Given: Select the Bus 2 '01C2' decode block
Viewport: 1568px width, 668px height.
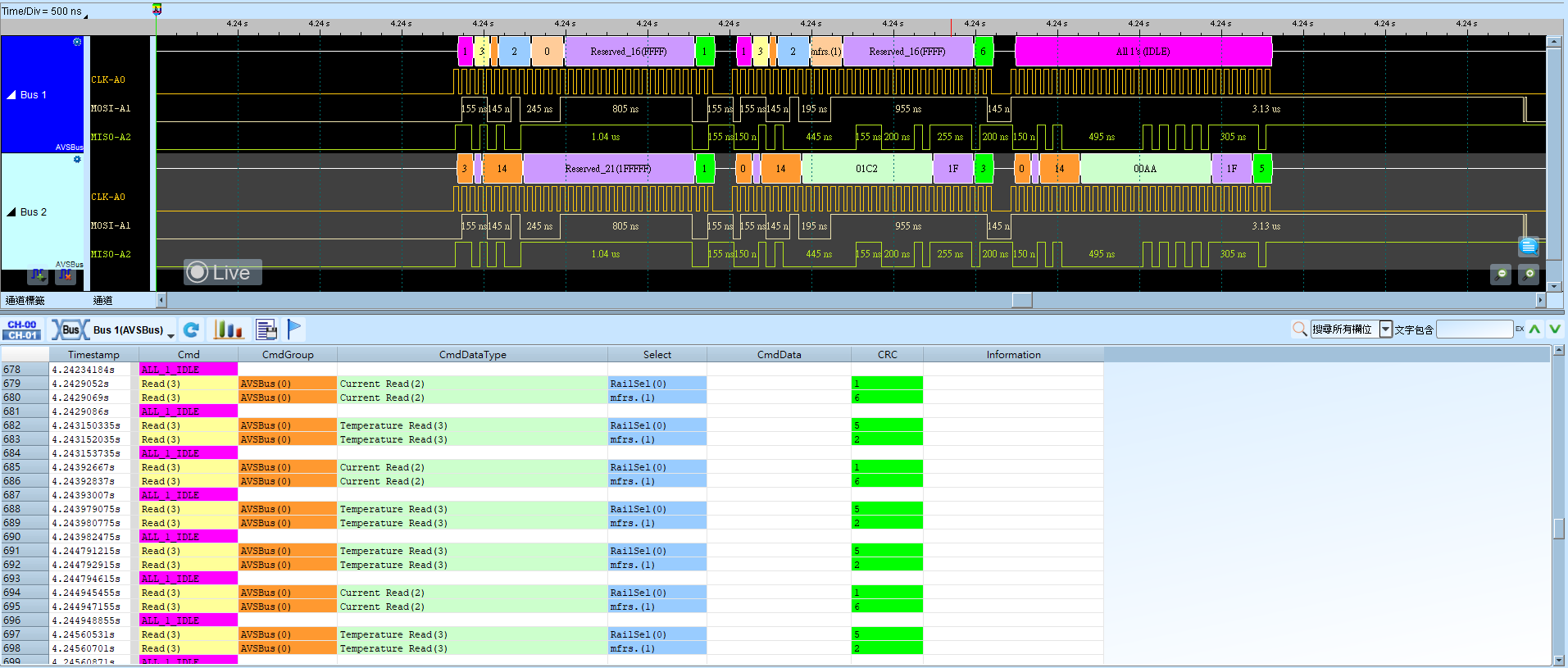Looking at the screenshot, I should pyautogui.click(x=867, y=169).
